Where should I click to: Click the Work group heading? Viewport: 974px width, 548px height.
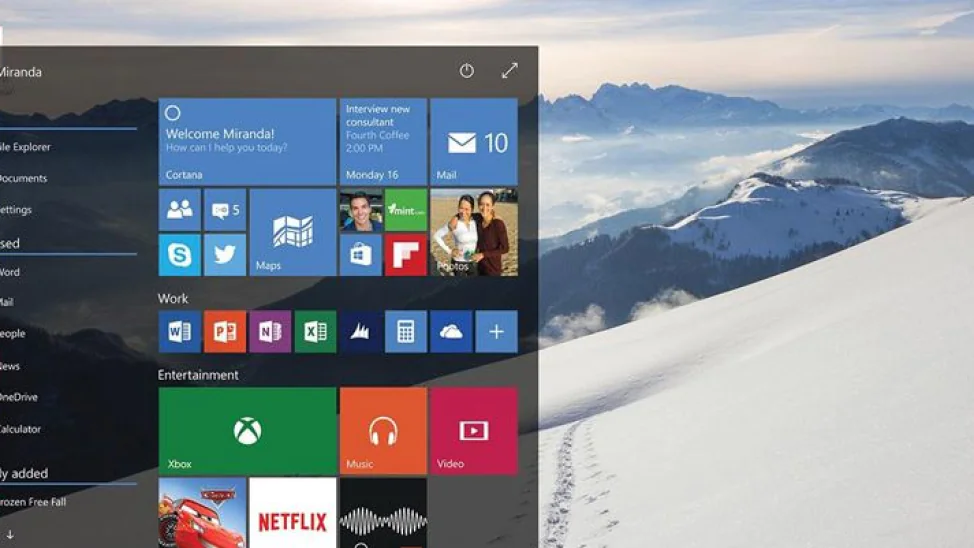[173, 298]
